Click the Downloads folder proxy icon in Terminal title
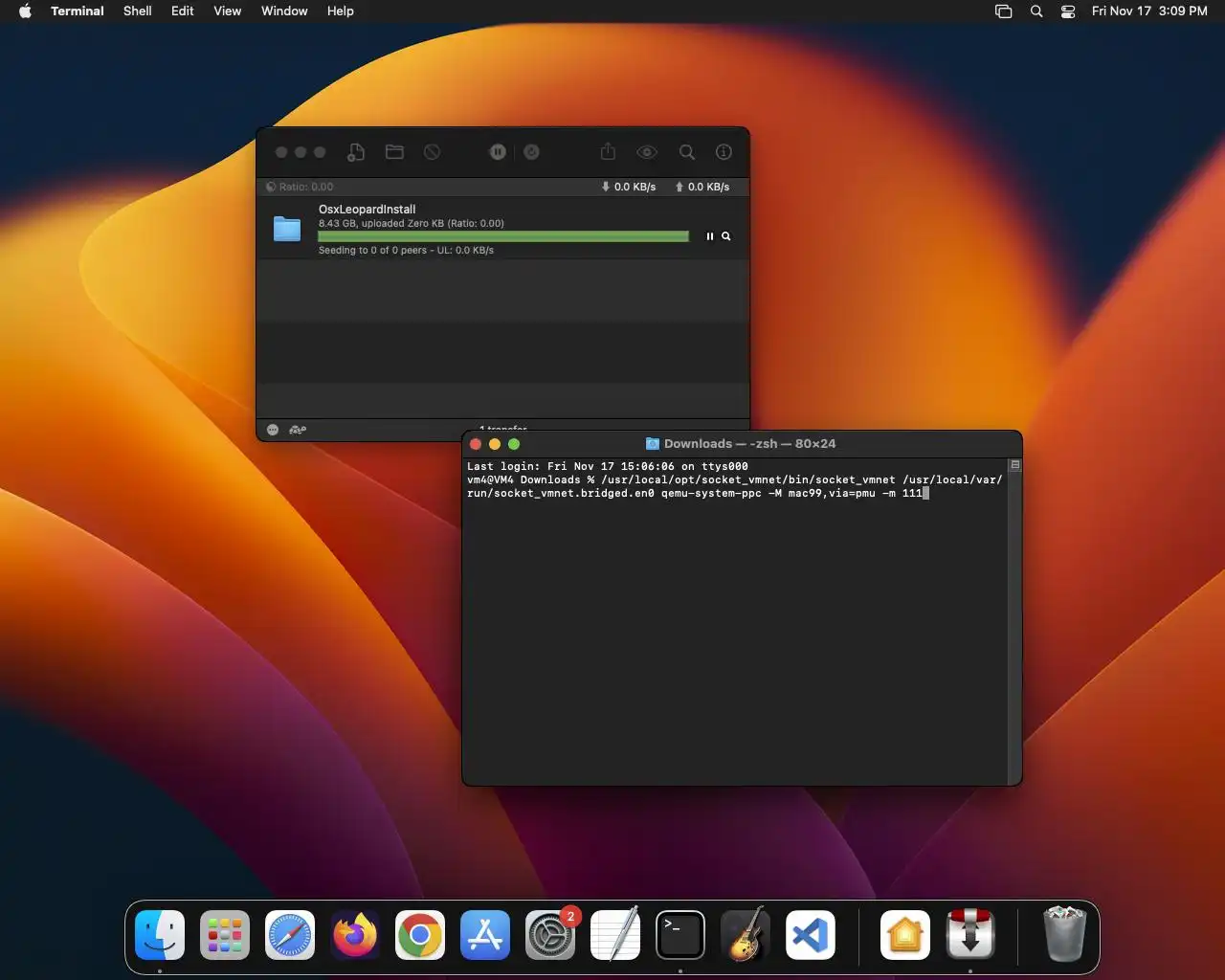 point(653,444)
